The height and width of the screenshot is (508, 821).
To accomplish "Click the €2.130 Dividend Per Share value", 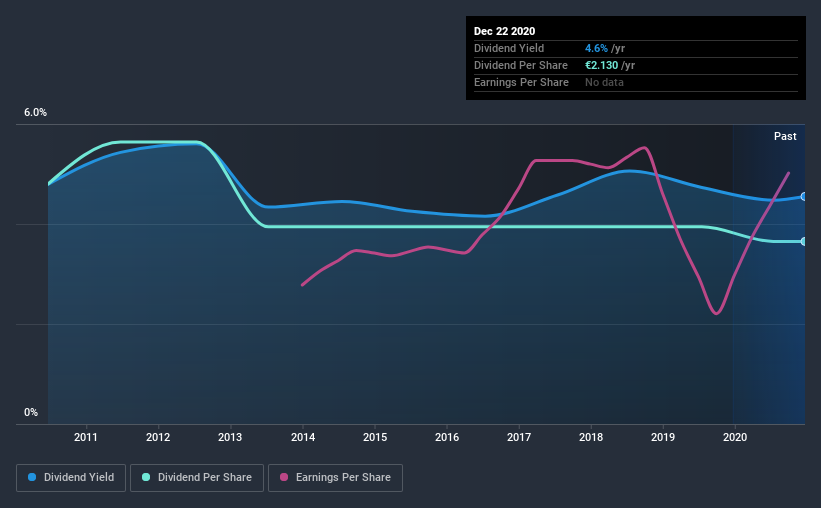I will pos(602,65).
